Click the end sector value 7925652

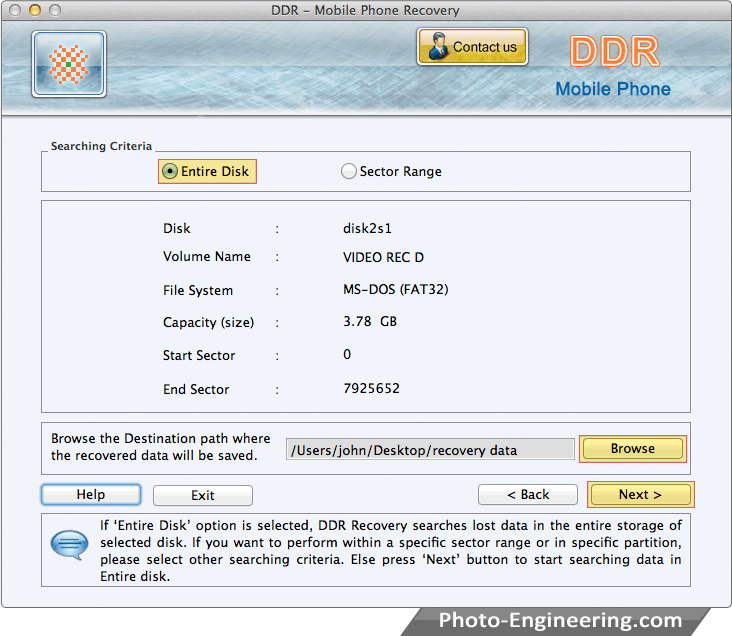click(x=371, y=389)
